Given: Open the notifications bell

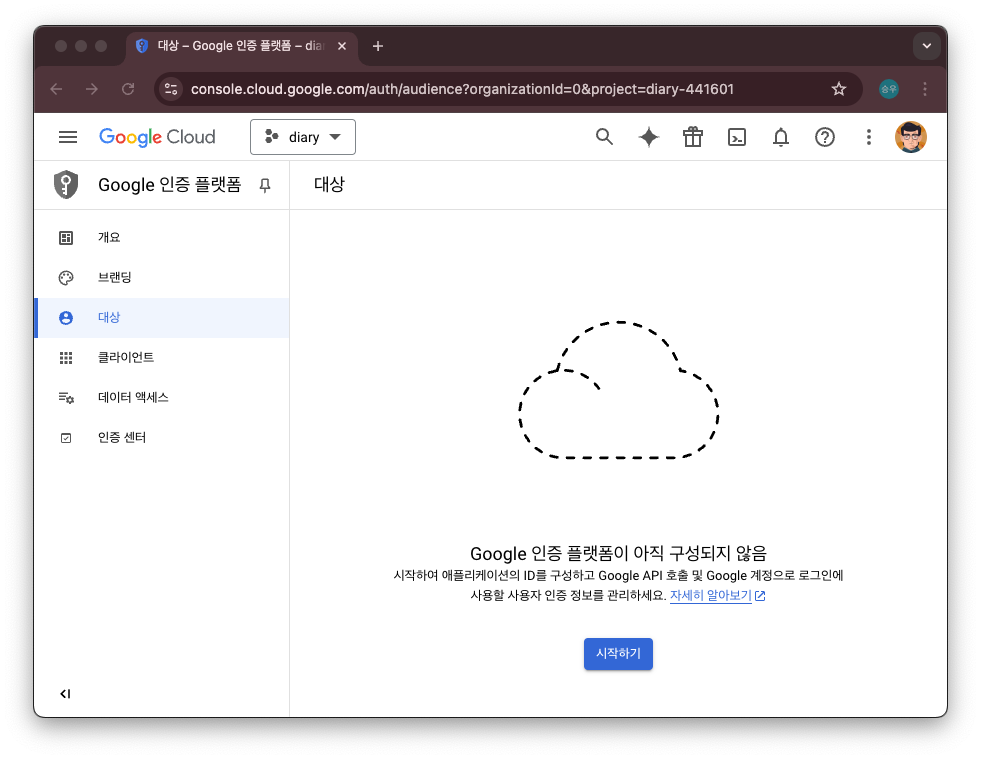Looking at the screenshot, I should (781, 137).
